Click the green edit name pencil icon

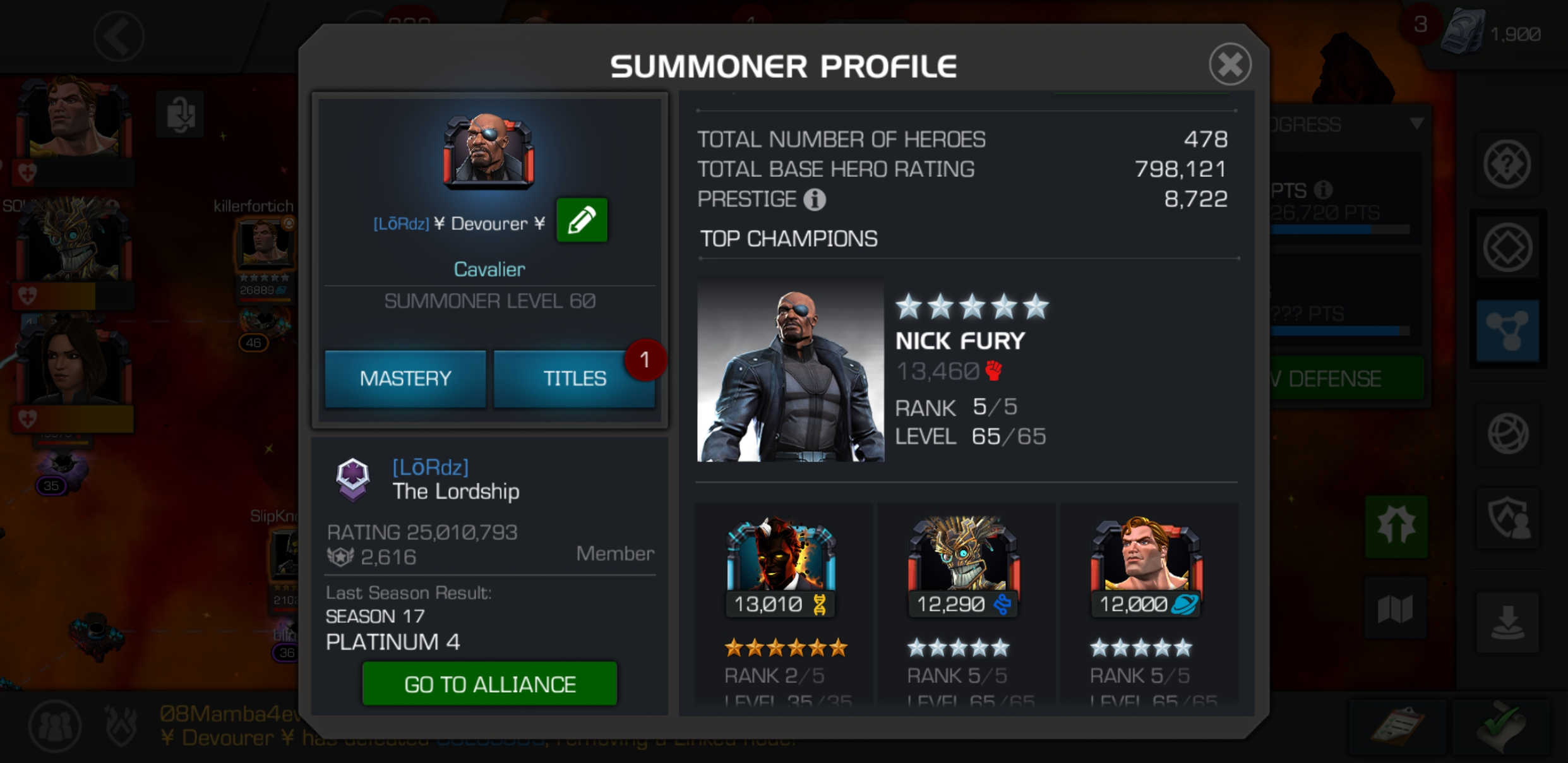point(582,220)
